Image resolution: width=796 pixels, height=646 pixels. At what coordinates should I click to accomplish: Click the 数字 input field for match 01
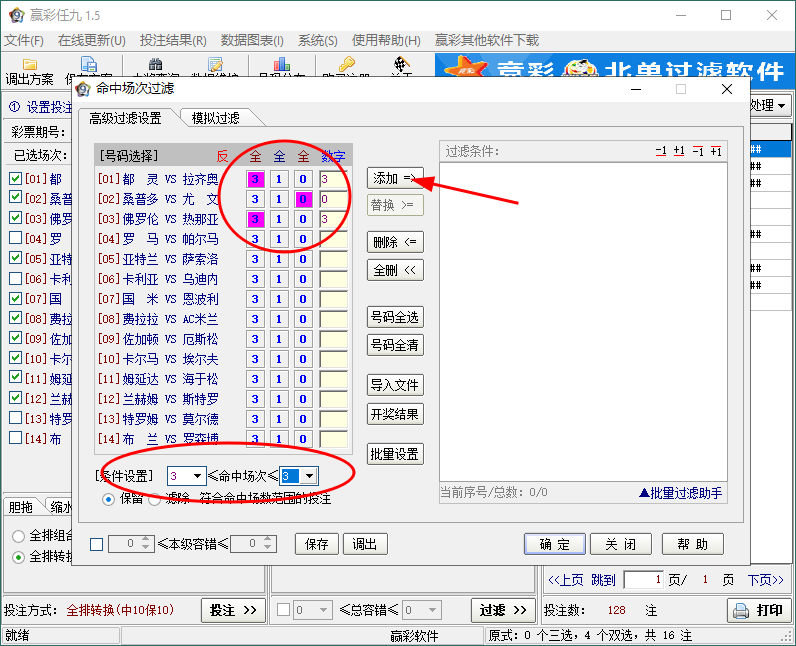coord(334,179)
